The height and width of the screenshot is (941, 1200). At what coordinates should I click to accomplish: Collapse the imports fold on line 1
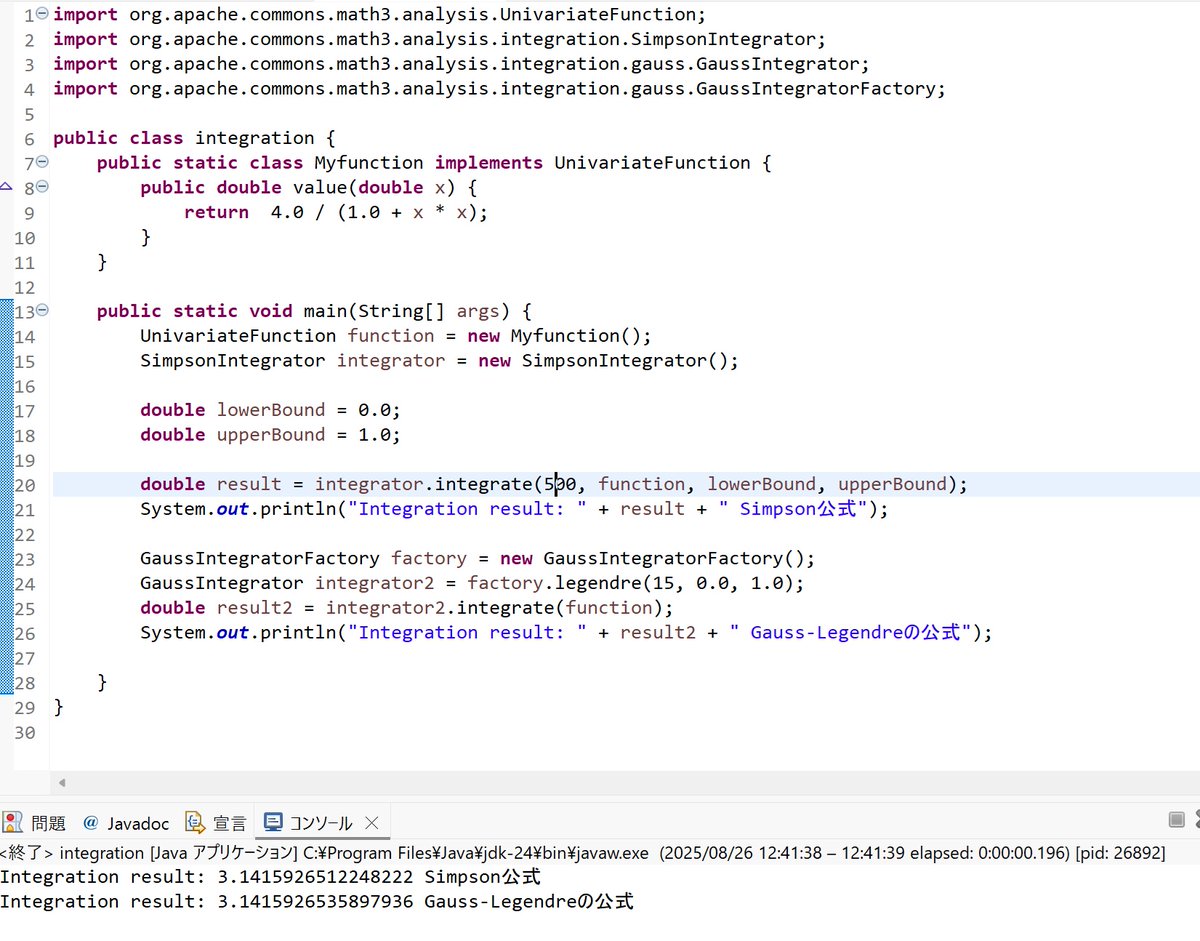42,15
